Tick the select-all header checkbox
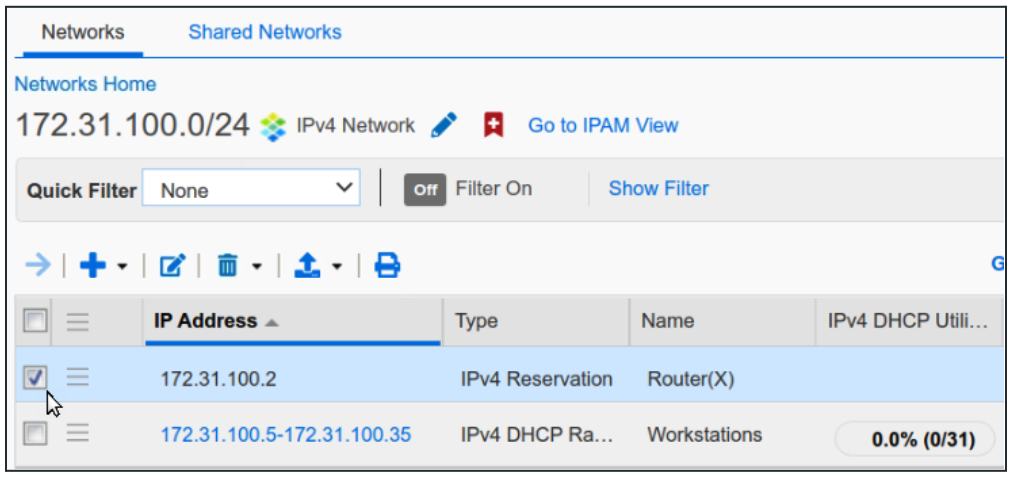 [x=35, y=320]
